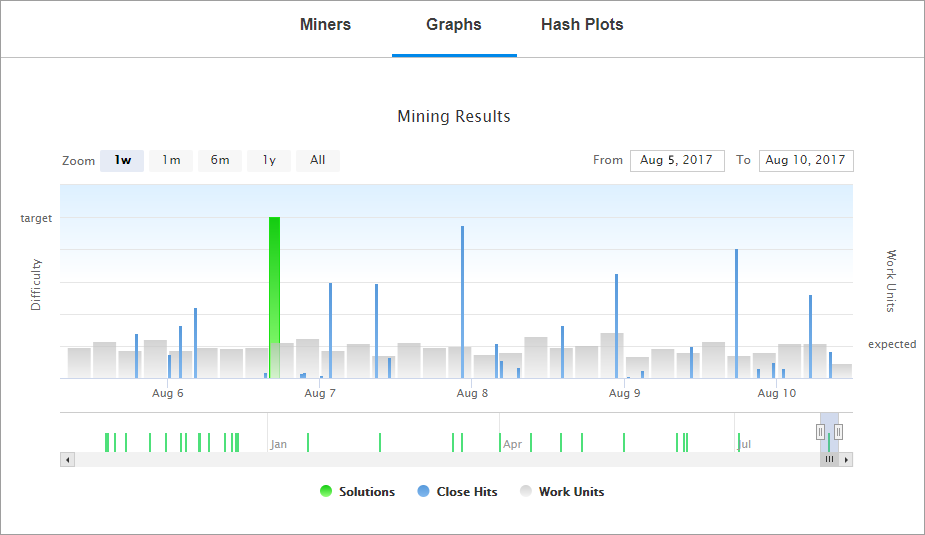Click the green solution bar near Aug 7

click(274, 297)
